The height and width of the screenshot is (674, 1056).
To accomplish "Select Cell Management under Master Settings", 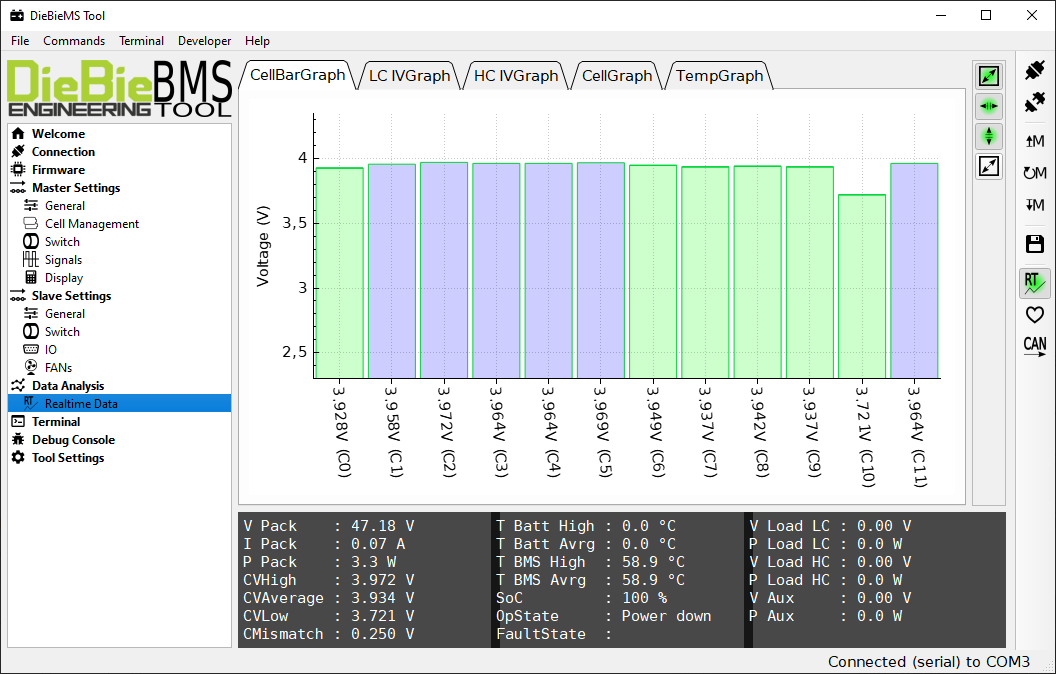I will pyautogui.click(x=92, y=224).
